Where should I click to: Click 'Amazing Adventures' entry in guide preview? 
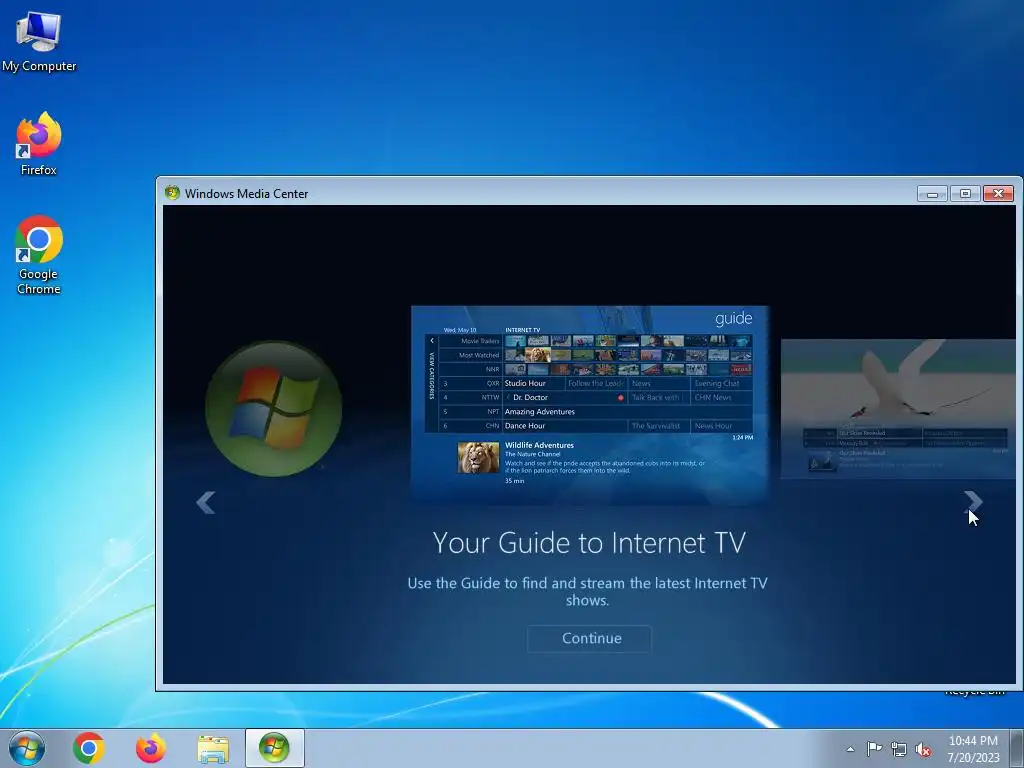click(x=539, y=411)
